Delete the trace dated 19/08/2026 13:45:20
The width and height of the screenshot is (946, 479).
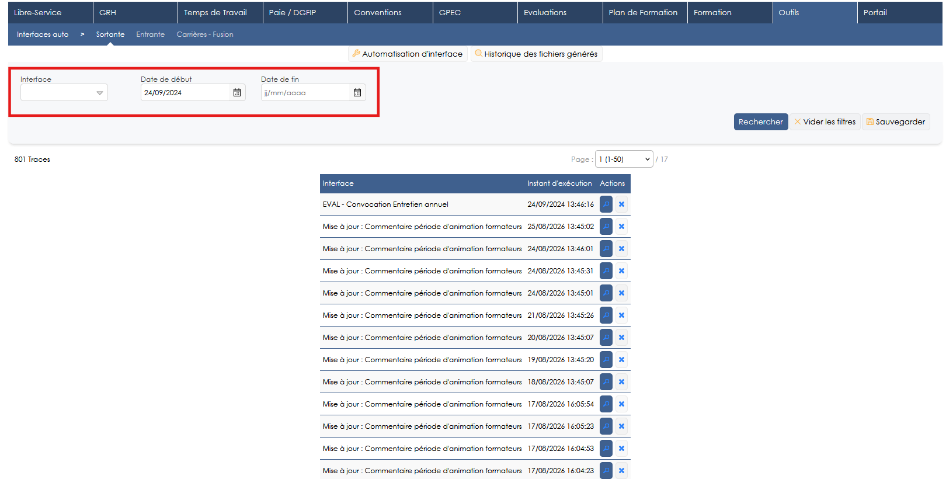point(621,360)
